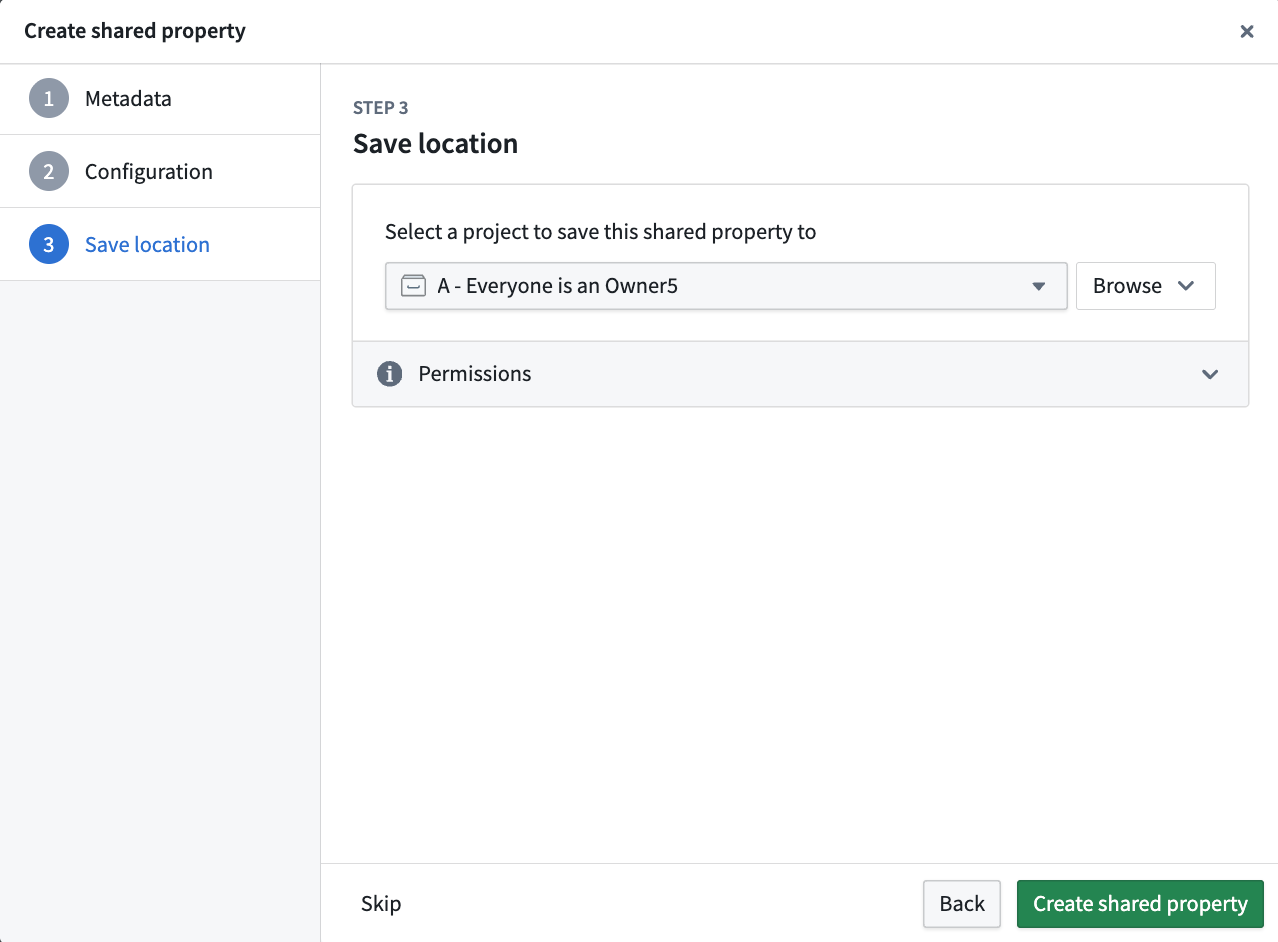Click the project box icon in dropdown
Viewport: 1278px width, 942px height.
(413, 286)
